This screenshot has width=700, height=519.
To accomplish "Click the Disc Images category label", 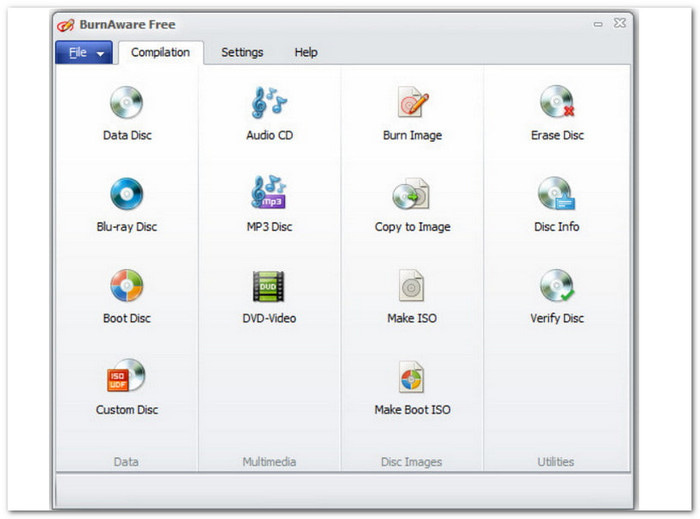I will [x=412, y=462].
